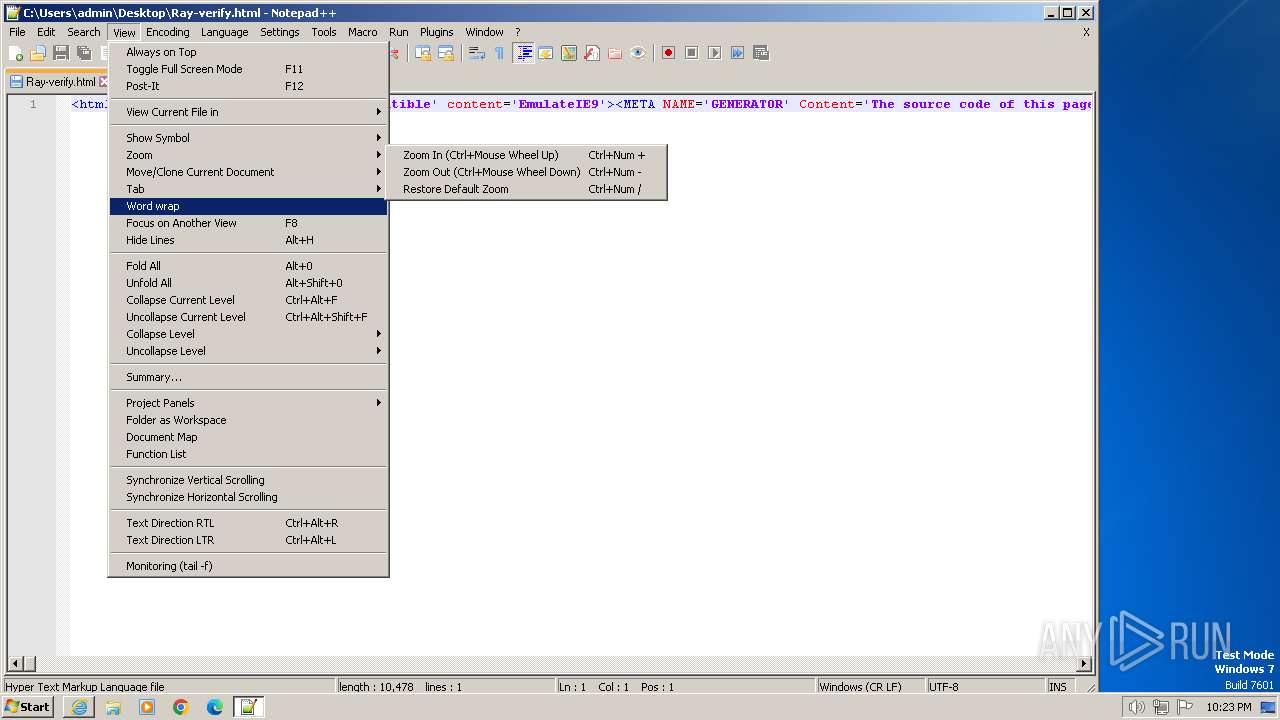Choose Hide Lines menu entry
This screenshot has width=1280, height=720.
coord(248,240)
